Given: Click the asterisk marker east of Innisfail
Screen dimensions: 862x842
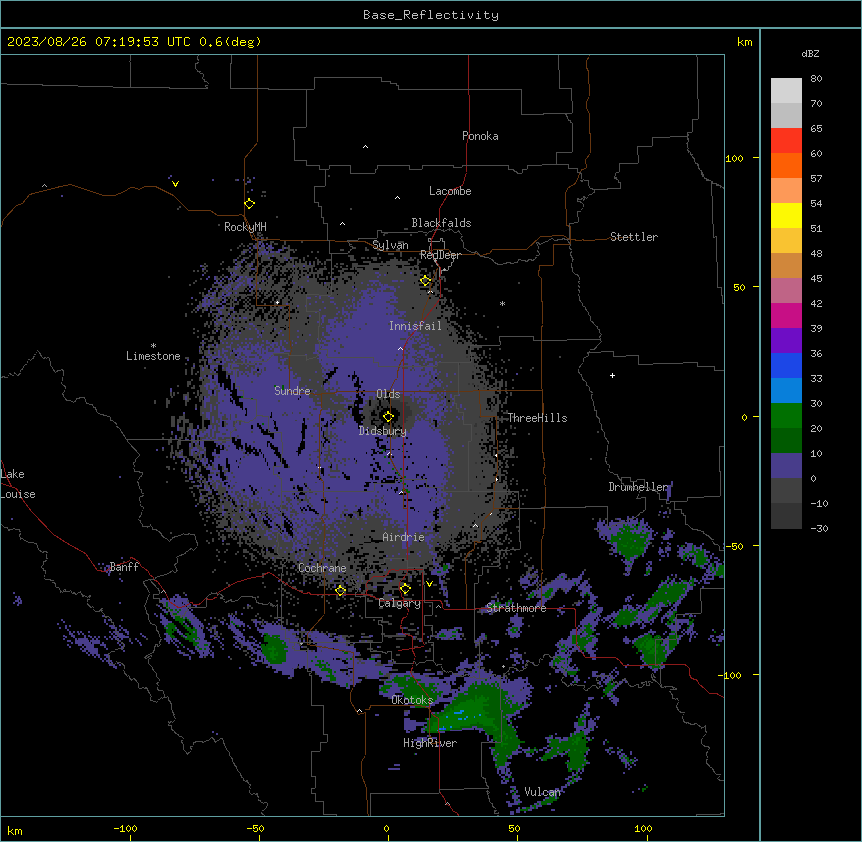Looking at the screenshot, I should pyautogui.click(x=502, y=303).
